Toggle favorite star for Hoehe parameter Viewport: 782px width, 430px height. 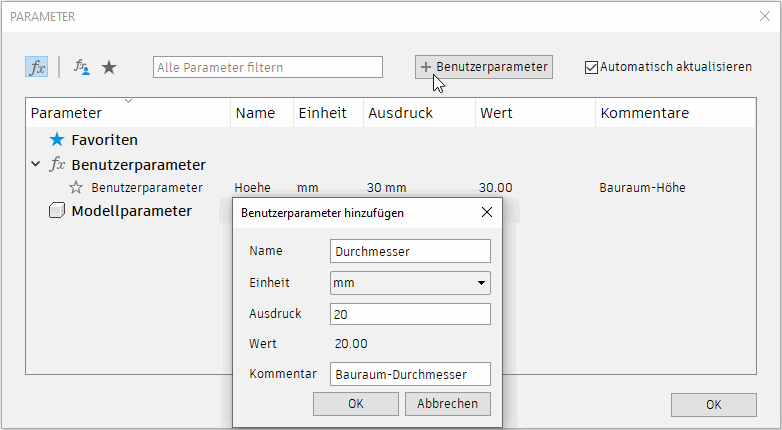pyautogui.click(x=76, y=187)
